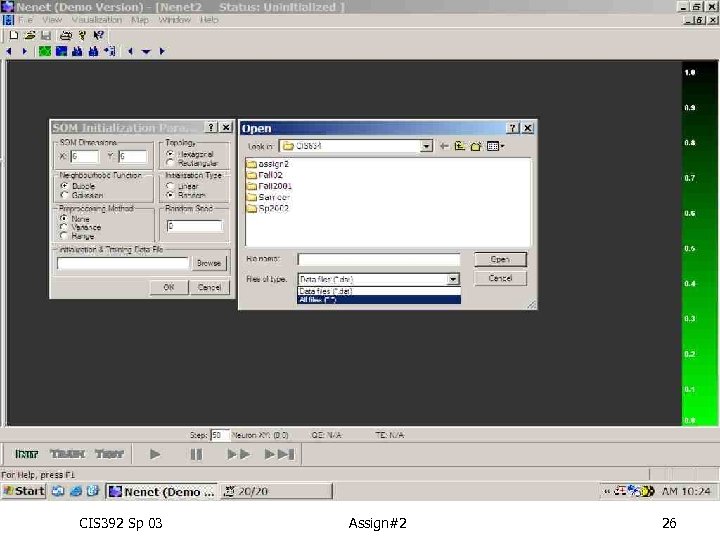Screen dimensions: 720x540
Task: Click the context help pointer icon
Action: (99, 35)
